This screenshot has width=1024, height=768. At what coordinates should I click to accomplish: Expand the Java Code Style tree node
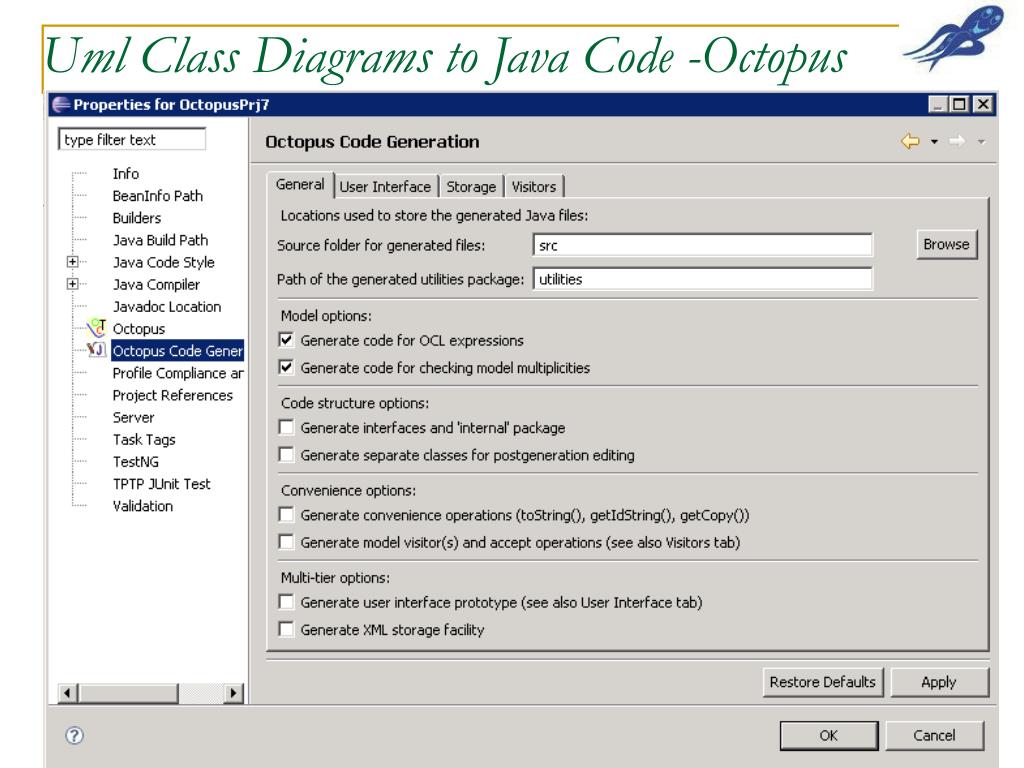(x=72, y=262)
